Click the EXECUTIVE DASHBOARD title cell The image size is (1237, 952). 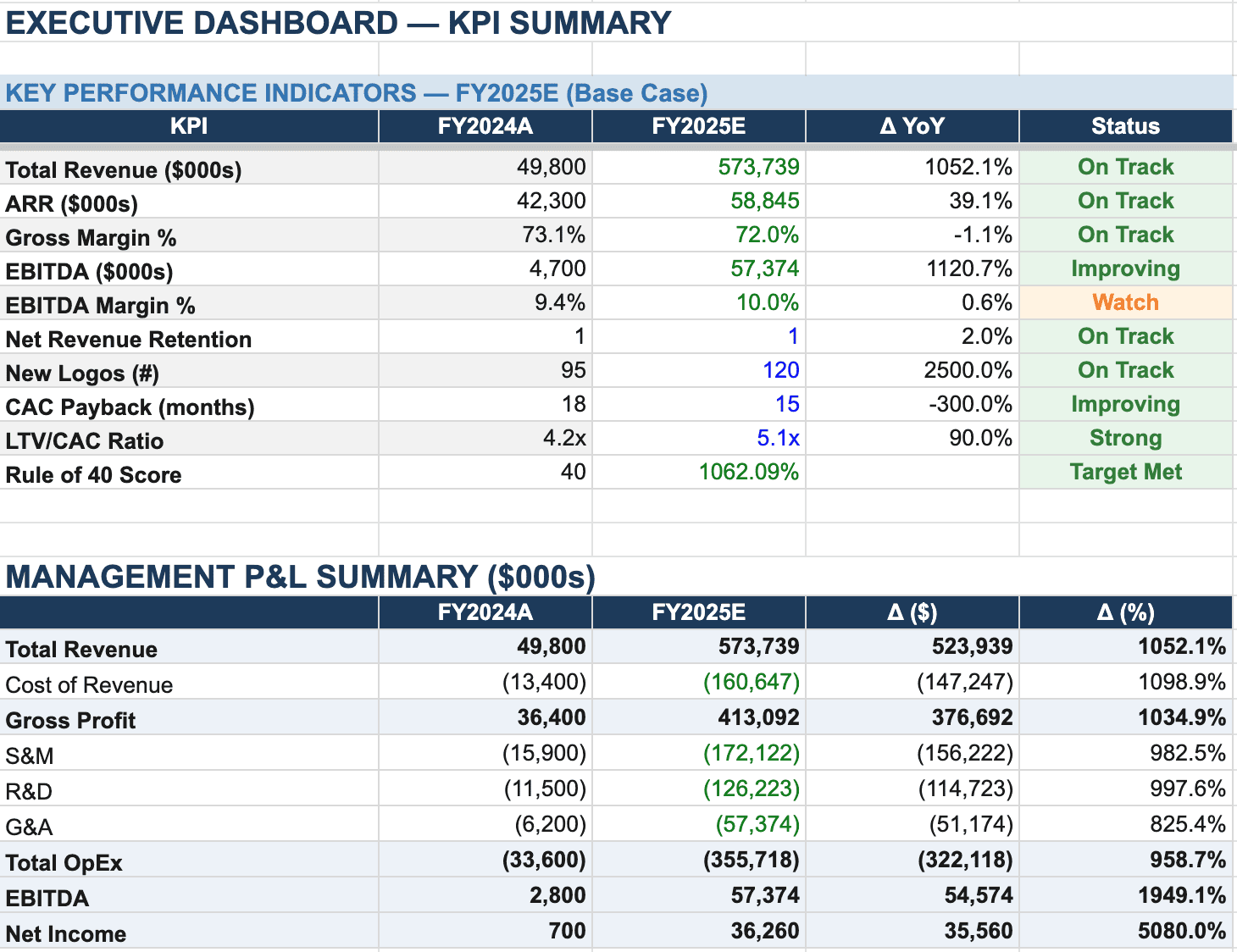point(336,22)
